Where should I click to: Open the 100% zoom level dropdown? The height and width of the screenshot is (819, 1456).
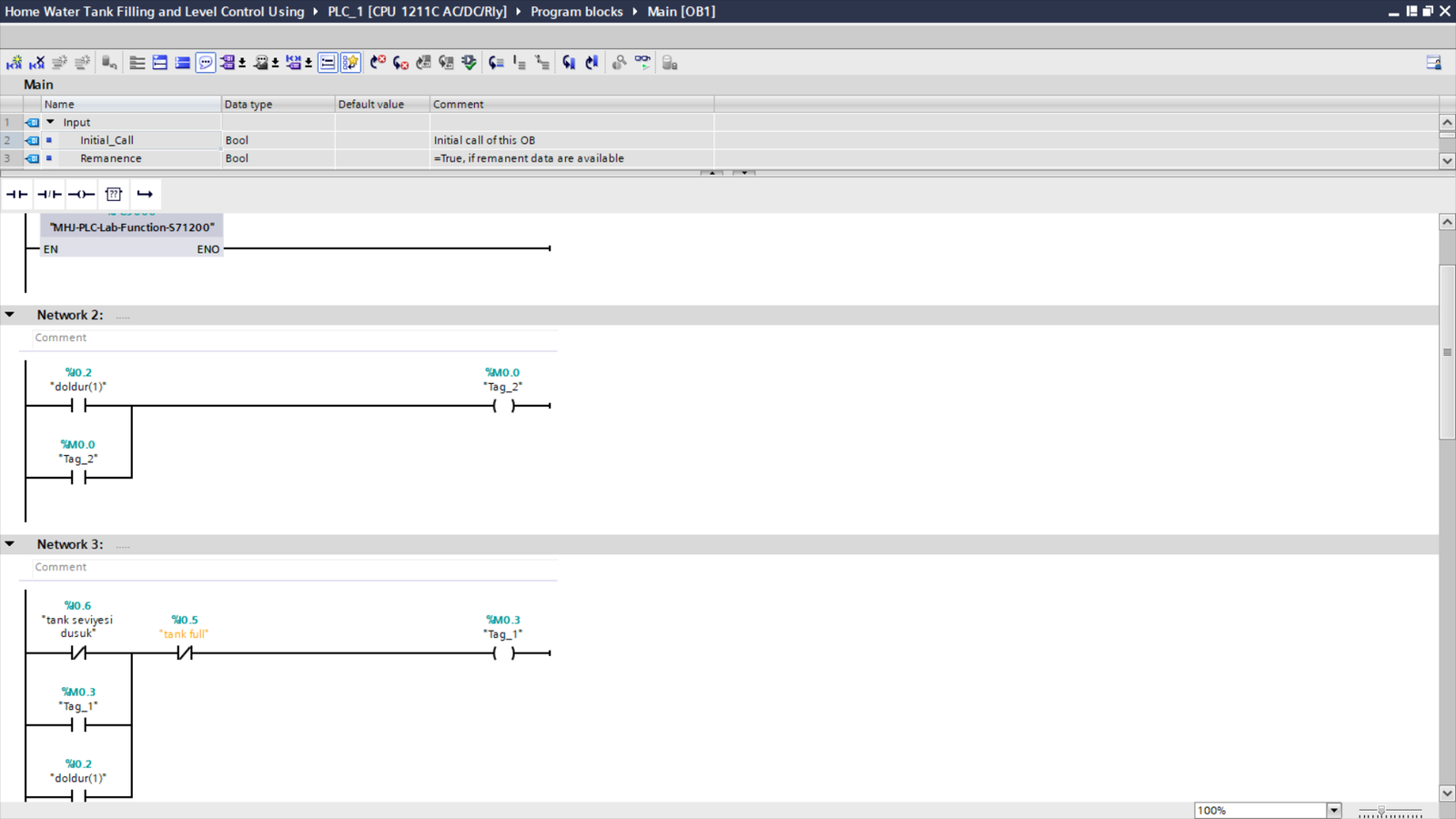(1334, 810)
